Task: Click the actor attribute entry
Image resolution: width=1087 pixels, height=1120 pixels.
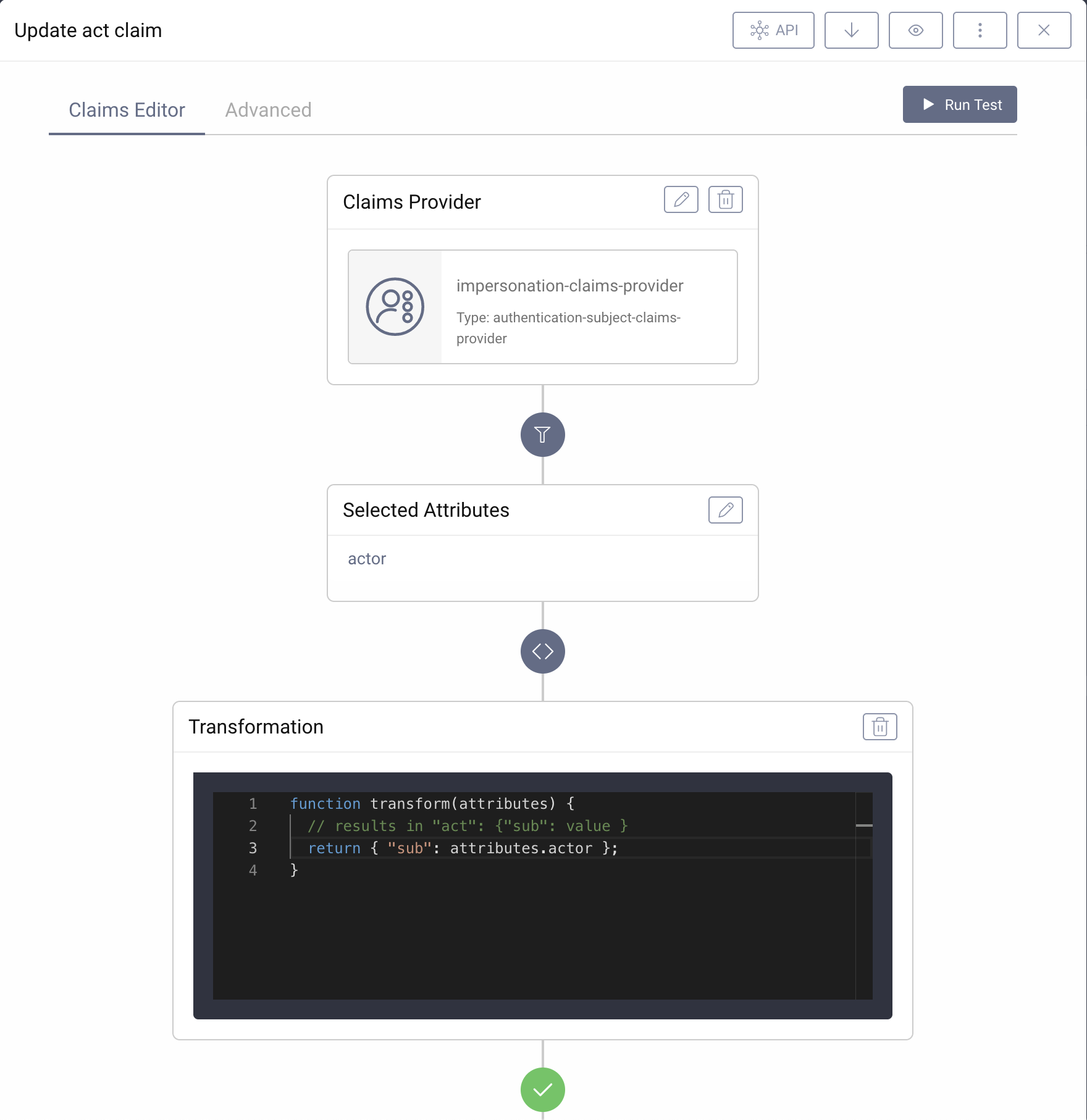Action: pyautogui.click(x=367, y=559)
